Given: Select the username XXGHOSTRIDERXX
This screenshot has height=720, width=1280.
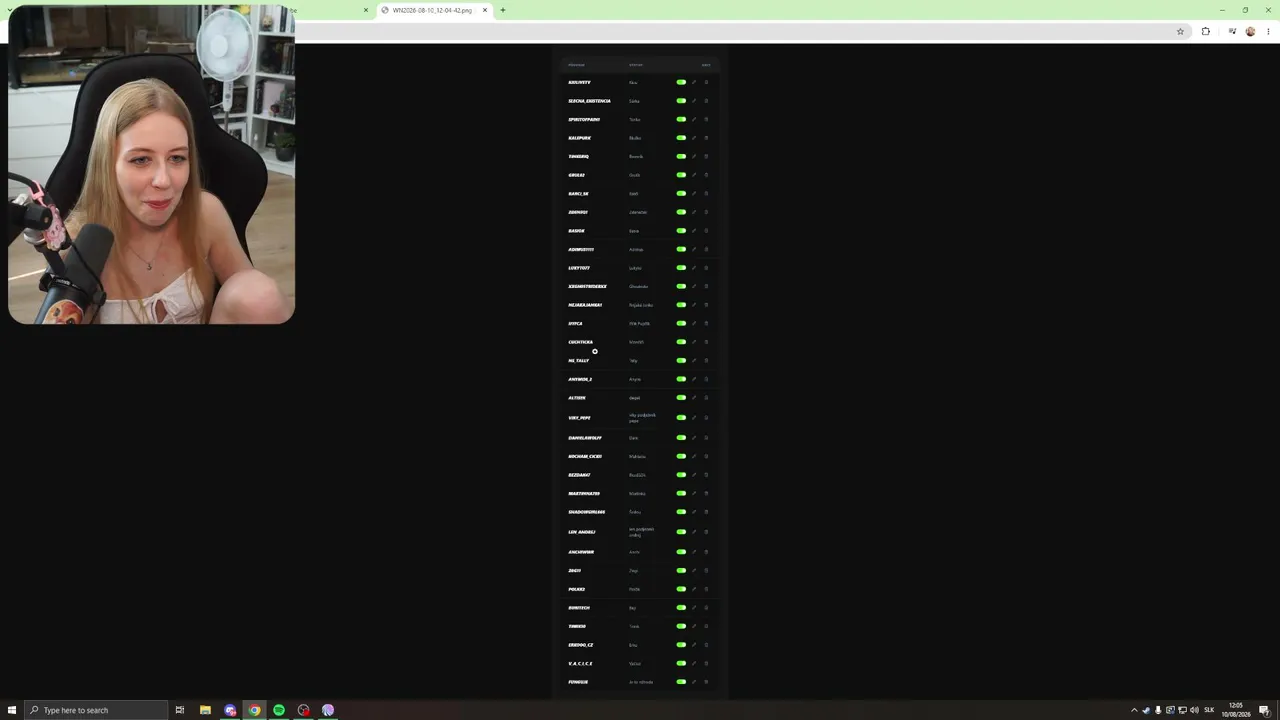Looking at the screenshot, I should (x=587, y=286).
